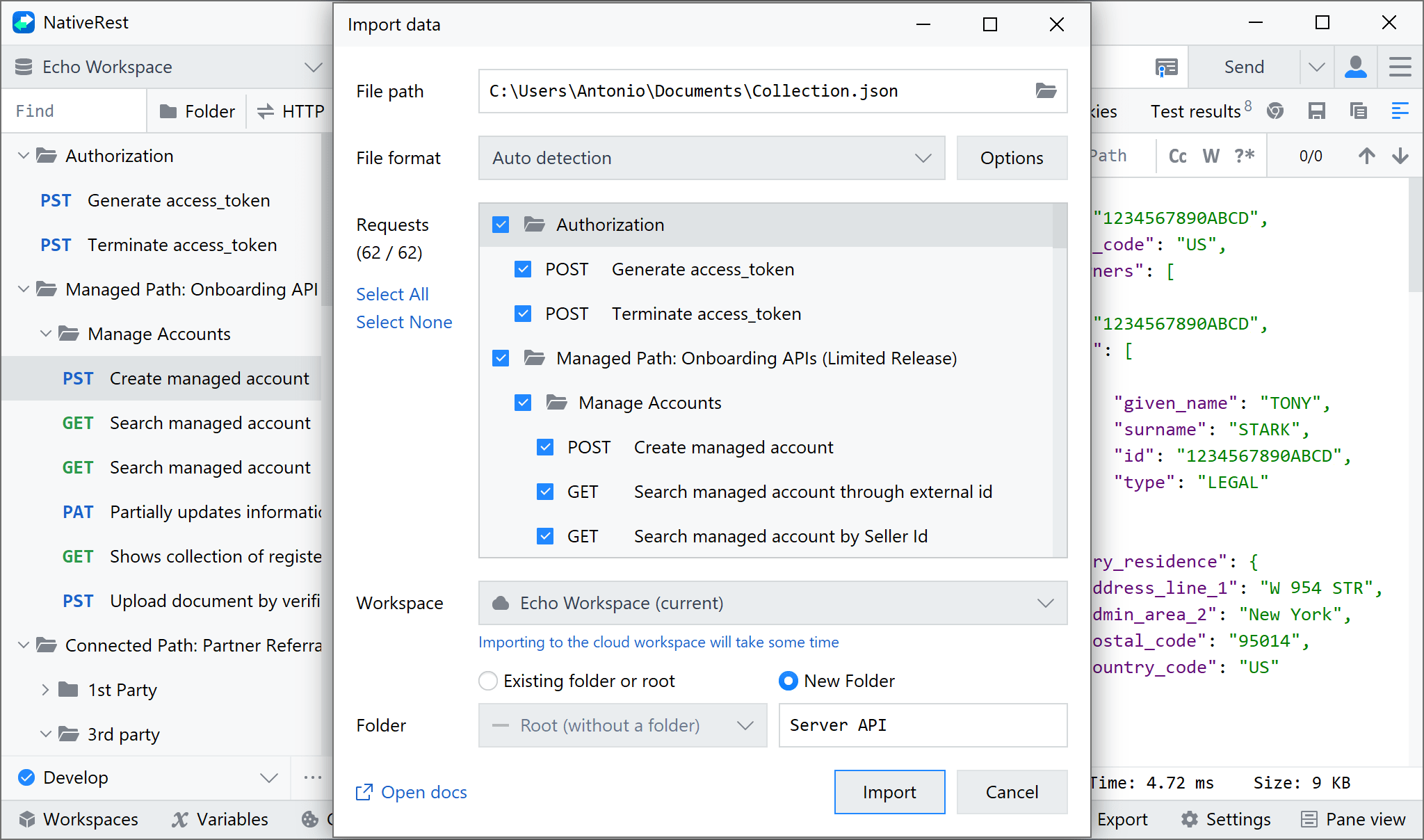Screen dimensions: 1424x840
Task: Open Workspaces in bottom bar
Action: pos(79,819)
